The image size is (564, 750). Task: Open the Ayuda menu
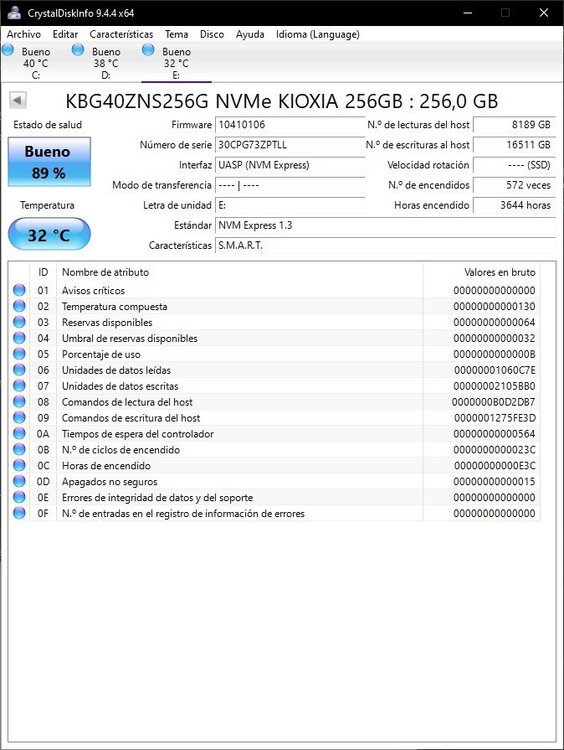click(x=250, y=34)
